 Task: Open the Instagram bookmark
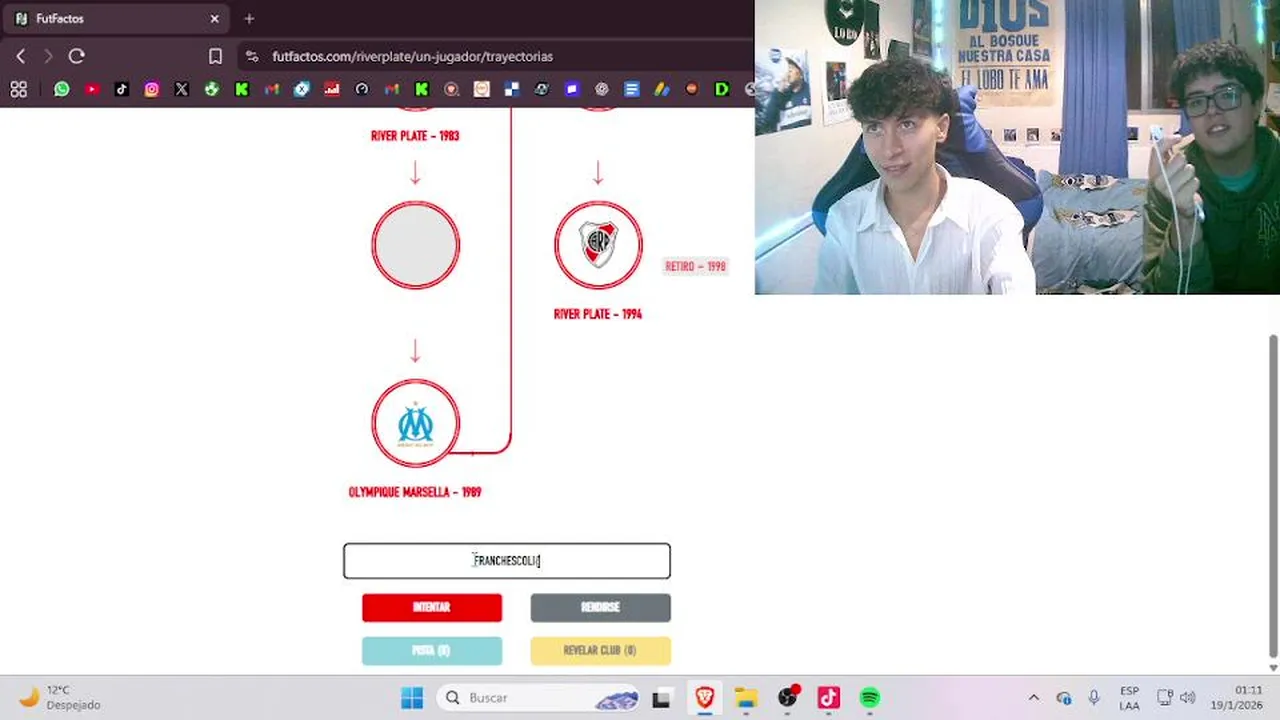coord(152,89)
